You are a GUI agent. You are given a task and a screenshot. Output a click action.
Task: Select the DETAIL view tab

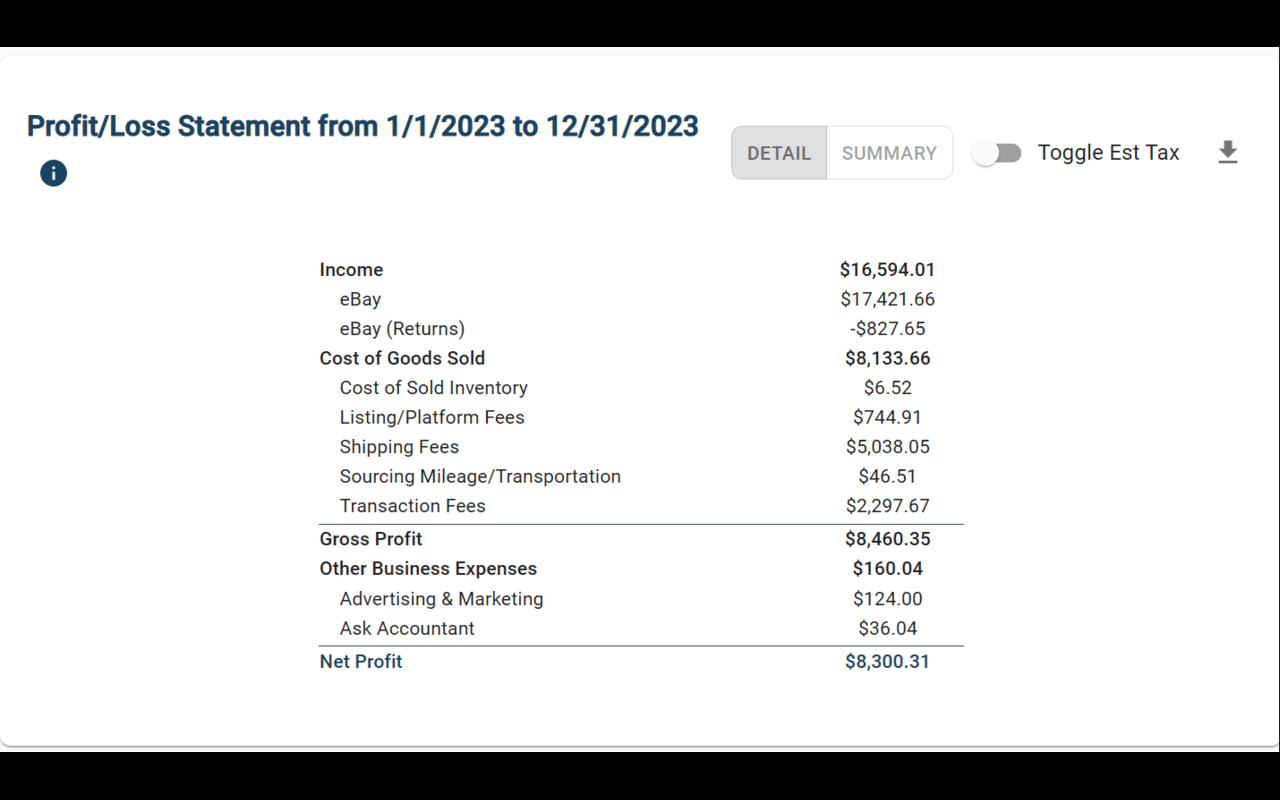(x=779, y=153)
